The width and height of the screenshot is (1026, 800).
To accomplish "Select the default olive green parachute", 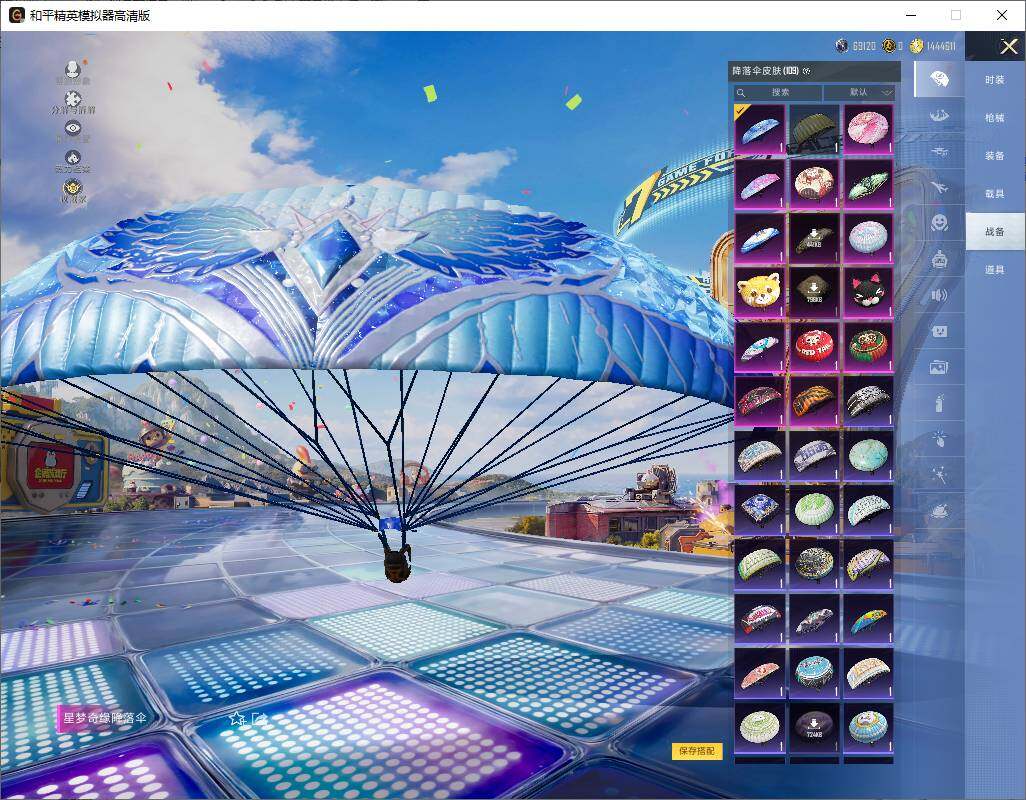I will pyautogui.click(x=813, y=129).
